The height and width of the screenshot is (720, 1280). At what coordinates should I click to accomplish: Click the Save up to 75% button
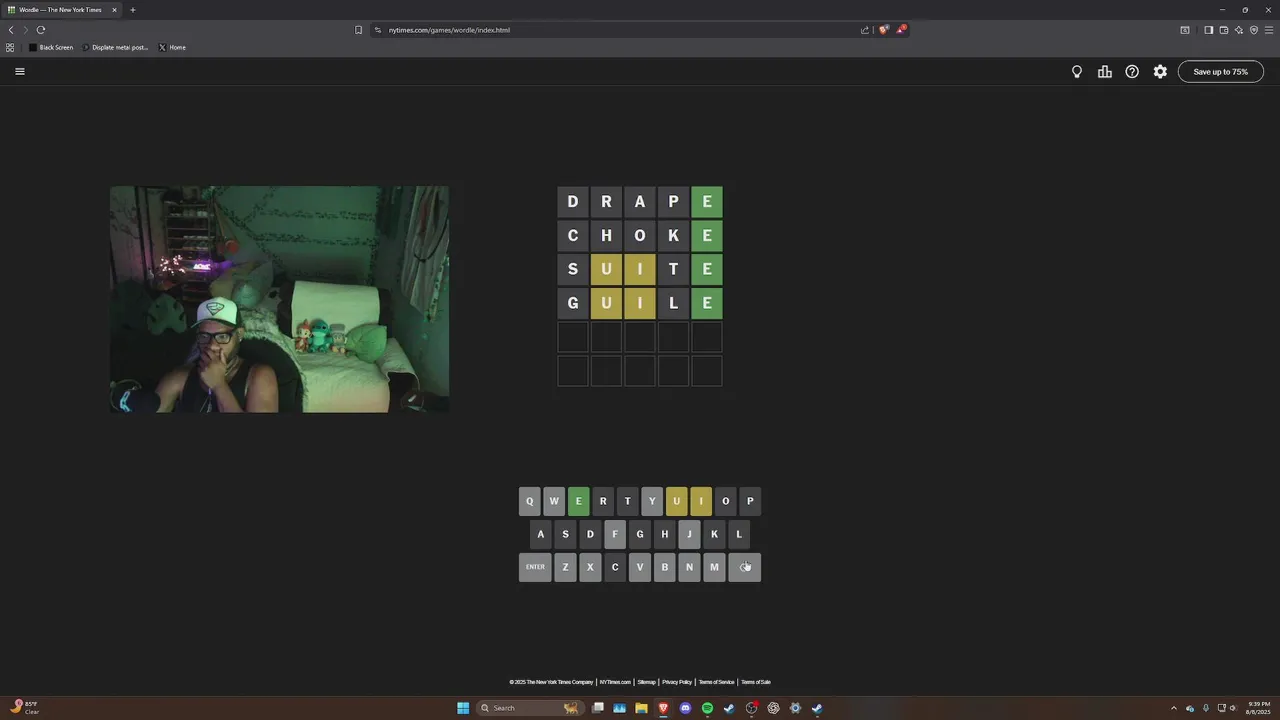coord(1220,72)
